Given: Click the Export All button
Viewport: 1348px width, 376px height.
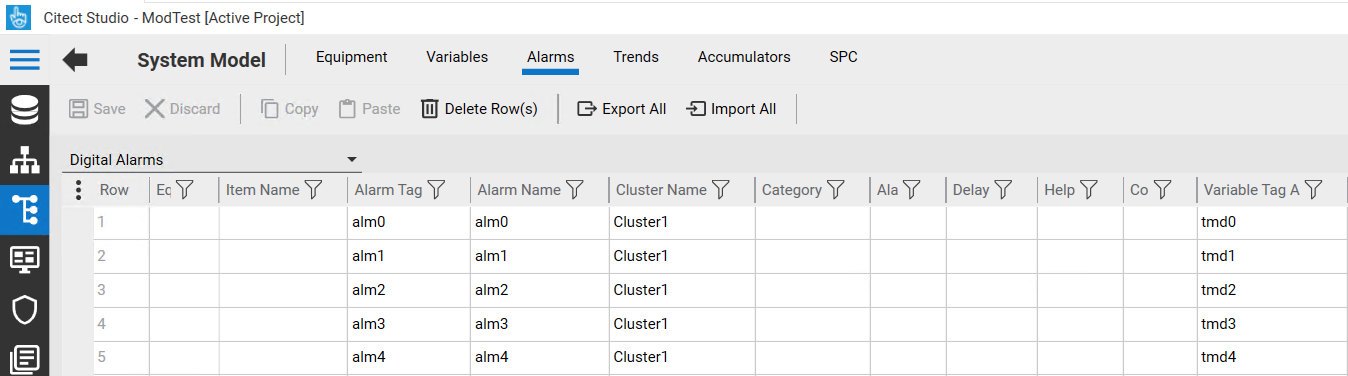Looking at the screenshot, I should point(622,109).
